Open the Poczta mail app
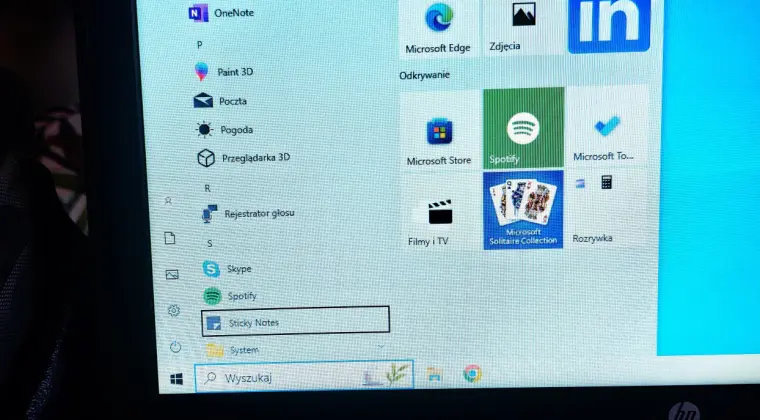The width and height of the screenshot is (760, 420). pyautogui.click(x=221, y=101)
